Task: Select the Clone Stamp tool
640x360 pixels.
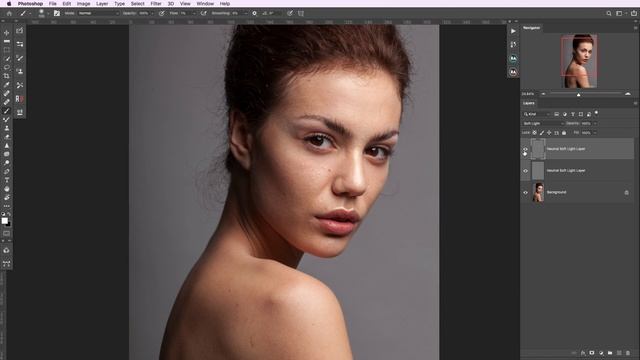Action: pyautogui.click(x=7, y=128)
